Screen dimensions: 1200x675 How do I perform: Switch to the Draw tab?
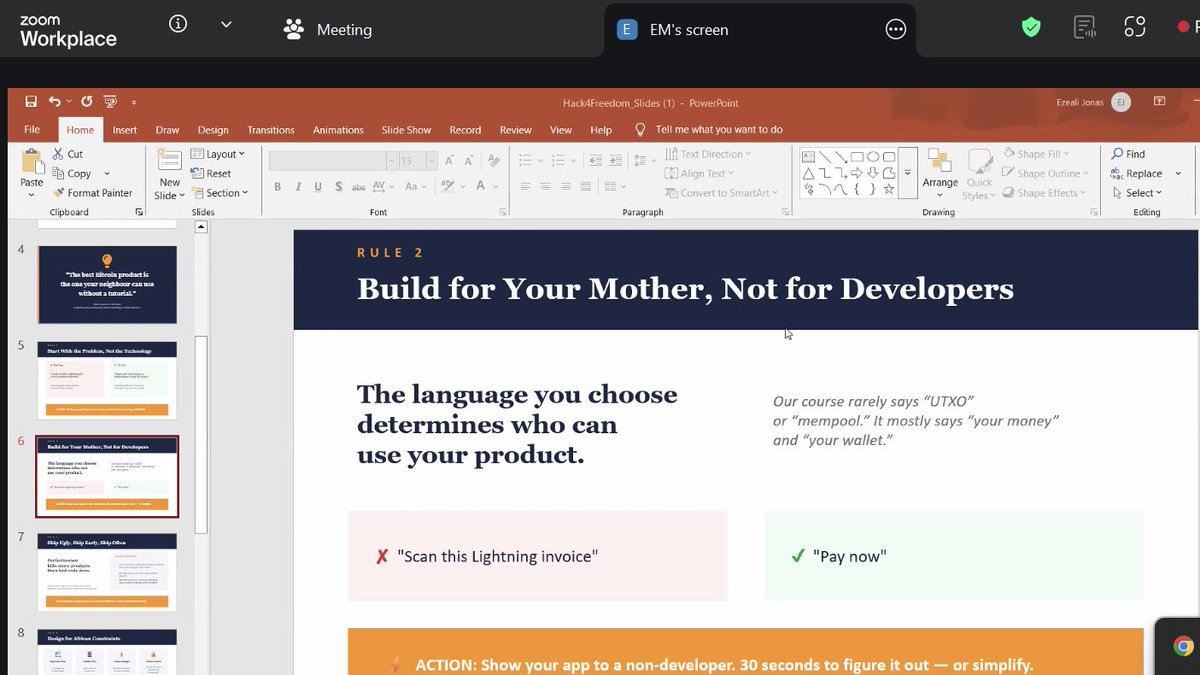pos(167,130)
